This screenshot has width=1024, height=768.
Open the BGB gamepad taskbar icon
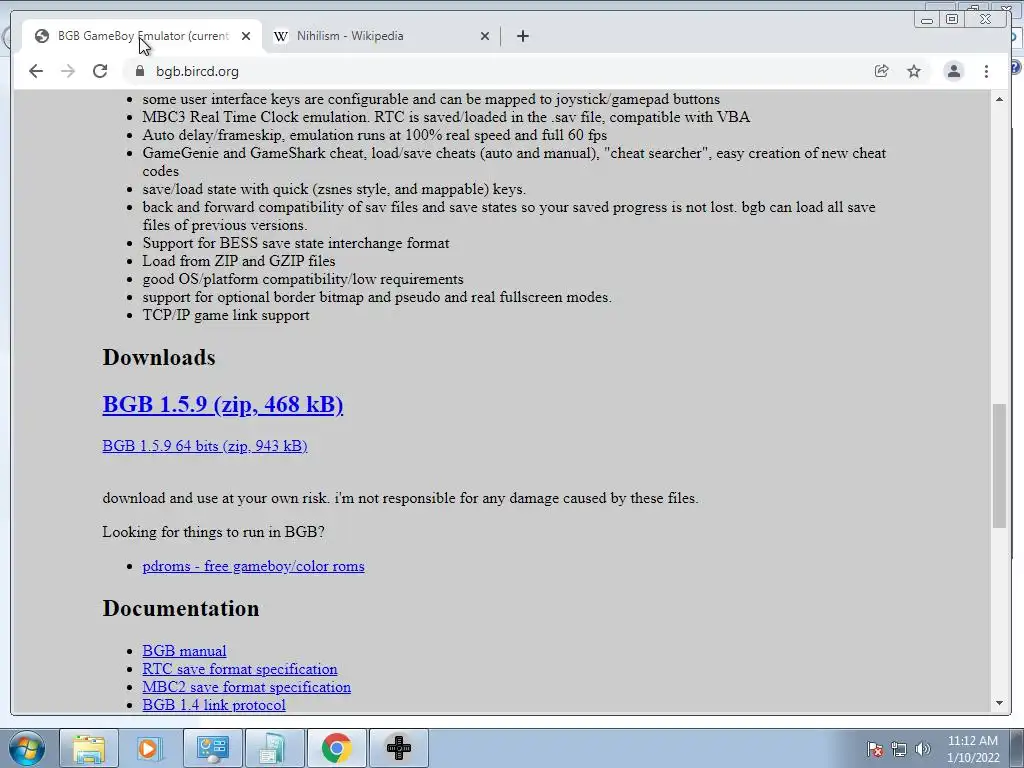(x=399, y=748)
